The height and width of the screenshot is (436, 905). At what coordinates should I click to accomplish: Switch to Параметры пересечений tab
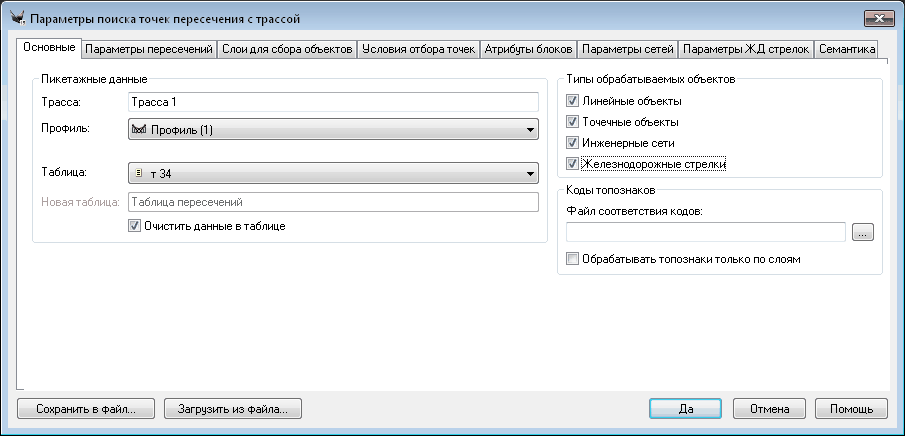coord(148,49)
